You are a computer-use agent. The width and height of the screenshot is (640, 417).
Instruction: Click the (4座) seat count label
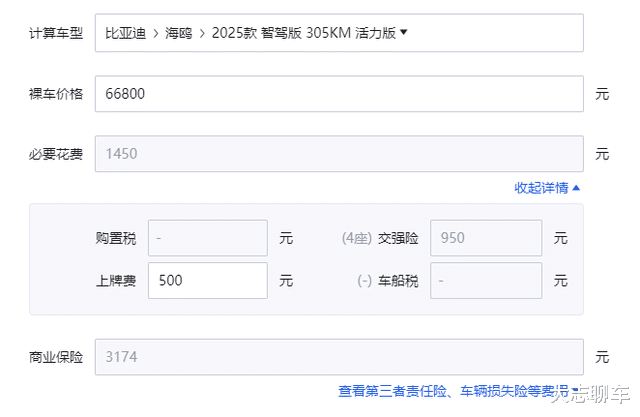tap(356, 239)
